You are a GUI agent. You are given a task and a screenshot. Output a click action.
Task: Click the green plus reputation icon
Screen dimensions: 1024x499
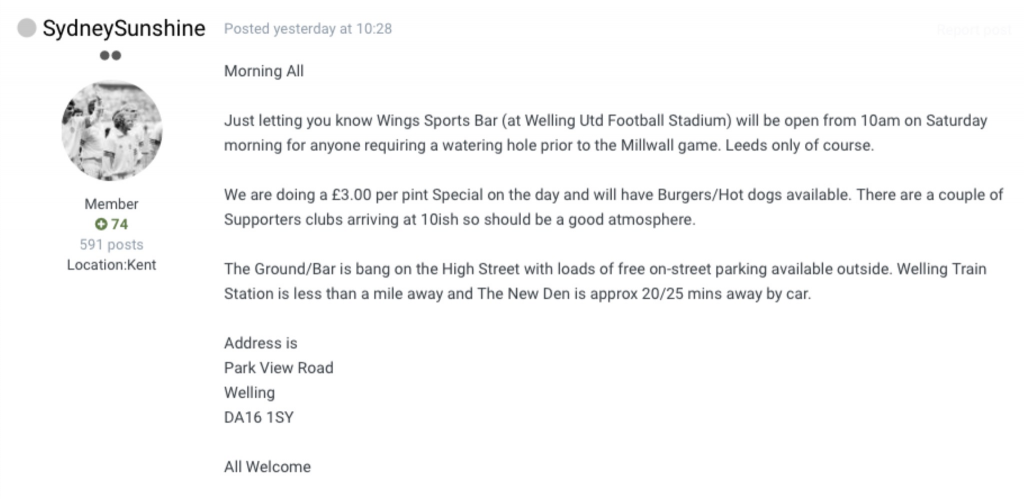pyautogui.click(x=99, y=224)
